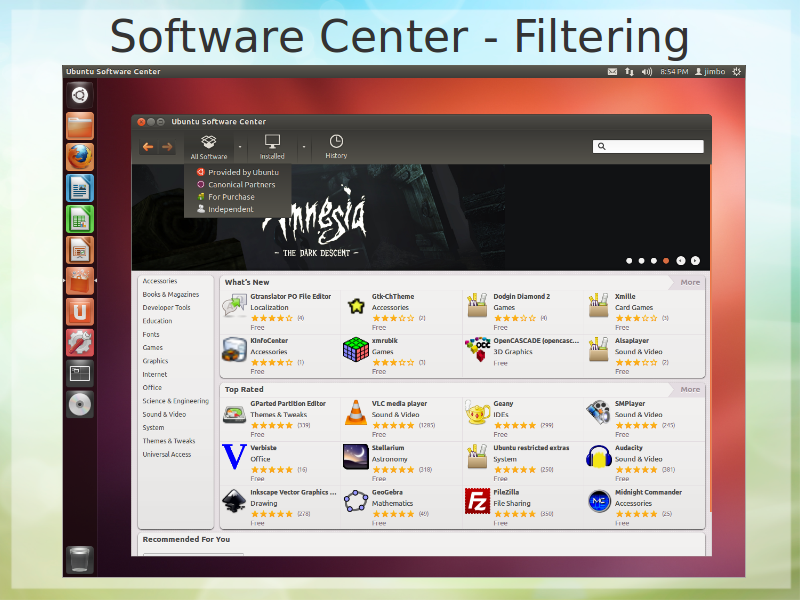Image resolution: width=800 pixels, height=600 pixels.
Task: Click More in Top Rated
Action: [x=690, y=389]
